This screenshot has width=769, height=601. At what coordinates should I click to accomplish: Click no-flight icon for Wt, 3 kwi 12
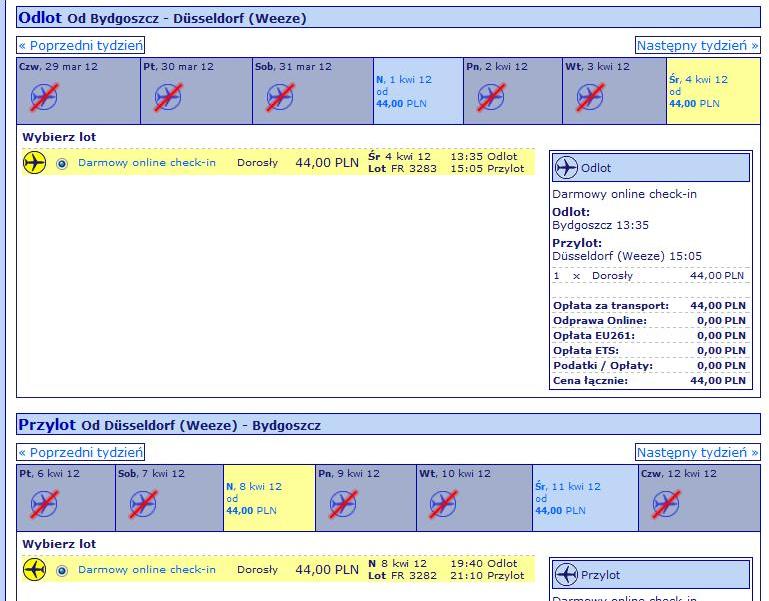(590, 97)
